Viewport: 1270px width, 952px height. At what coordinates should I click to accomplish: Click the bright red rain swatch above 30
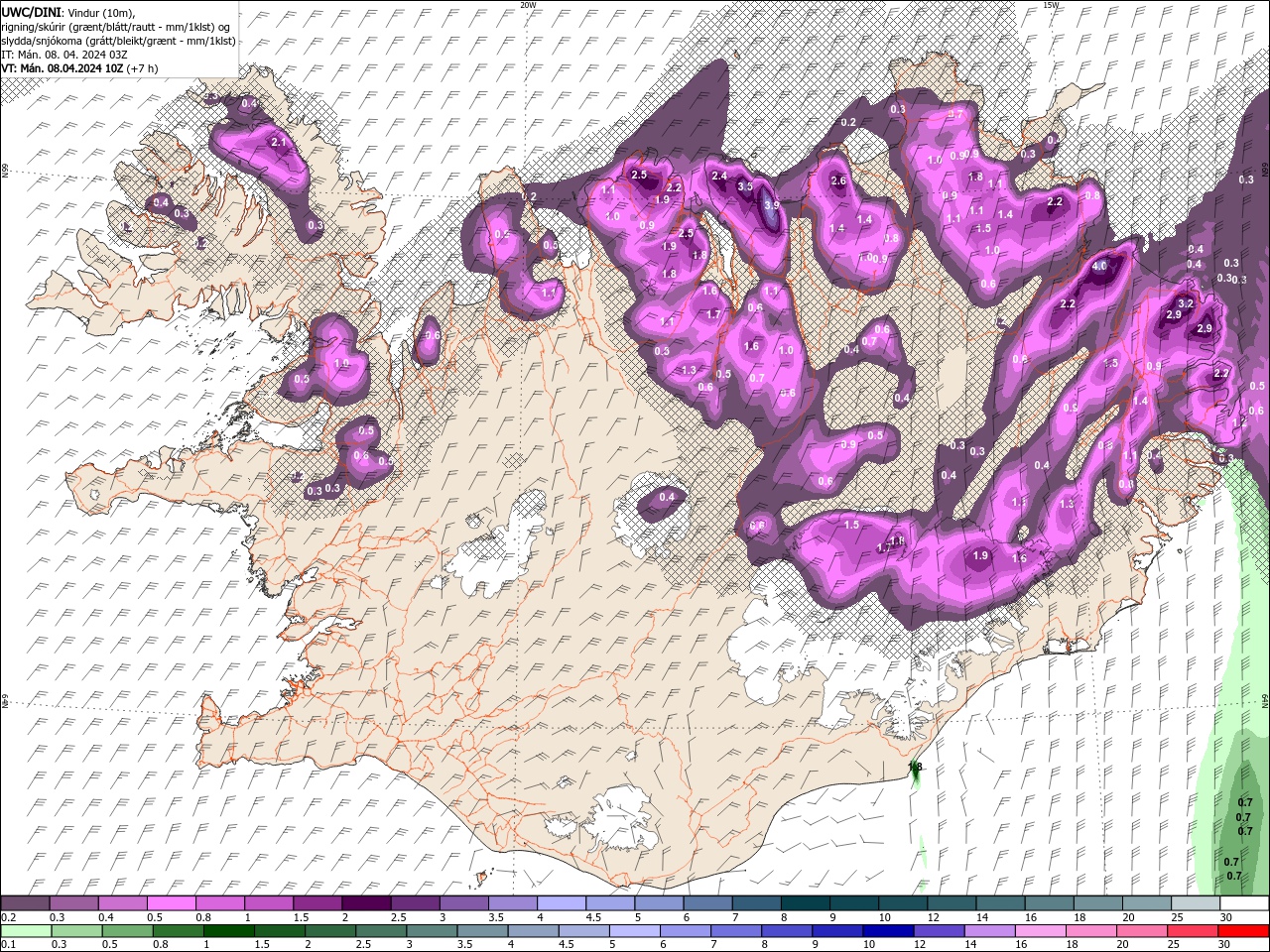(1242, 931)
